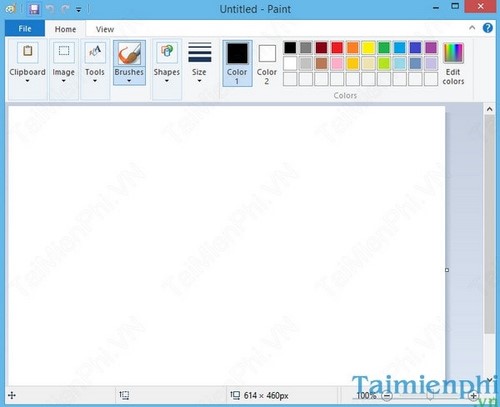Click the zoom in plus button
The image size is (500, 407).
[x=473, y=396]
